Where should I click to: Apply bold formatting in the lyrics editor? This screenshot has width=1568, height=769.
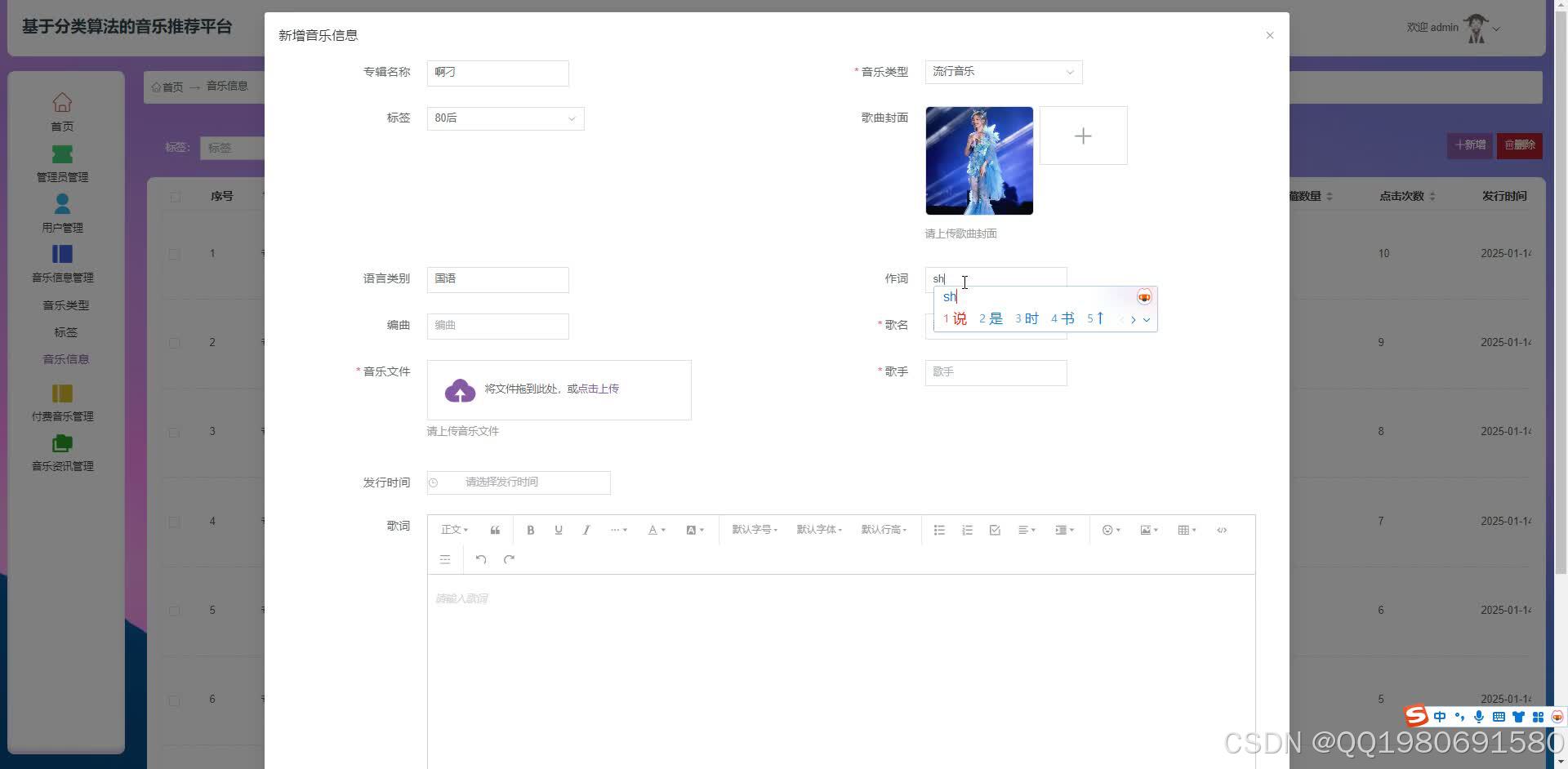[531, 530]
